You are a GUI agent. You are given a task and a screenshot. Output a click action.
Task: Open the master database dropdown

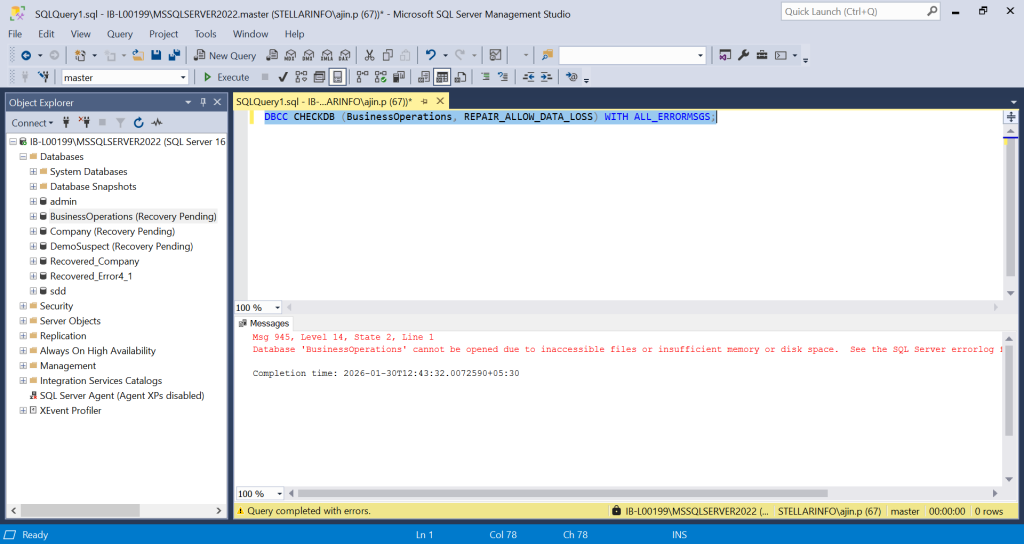coord(183,78)
